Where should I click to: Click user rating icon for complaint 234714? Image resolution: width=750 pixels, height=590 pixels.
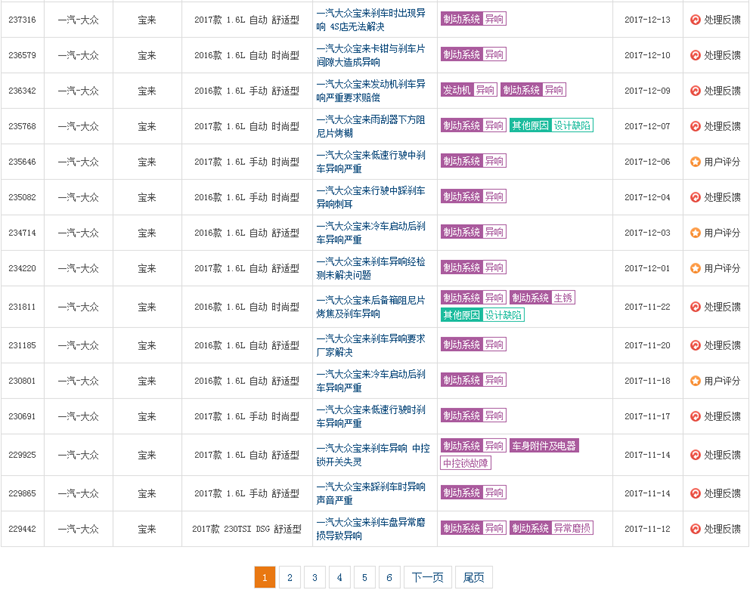tap(695, 233)
